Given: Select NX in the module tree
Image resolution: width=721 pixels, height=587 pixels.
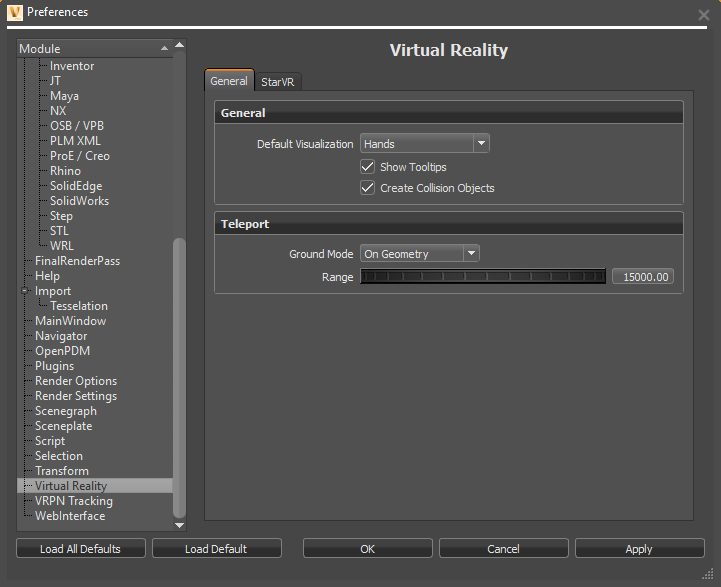Looking at the screenshot, I should (58, 111).
